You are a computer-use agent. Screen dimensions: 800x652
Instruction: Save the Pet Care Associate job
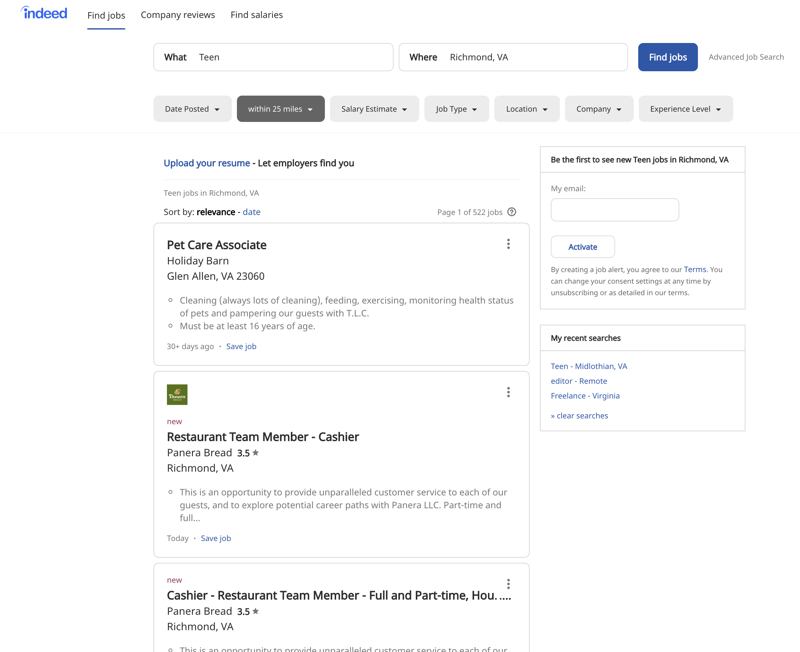point(241,346)
